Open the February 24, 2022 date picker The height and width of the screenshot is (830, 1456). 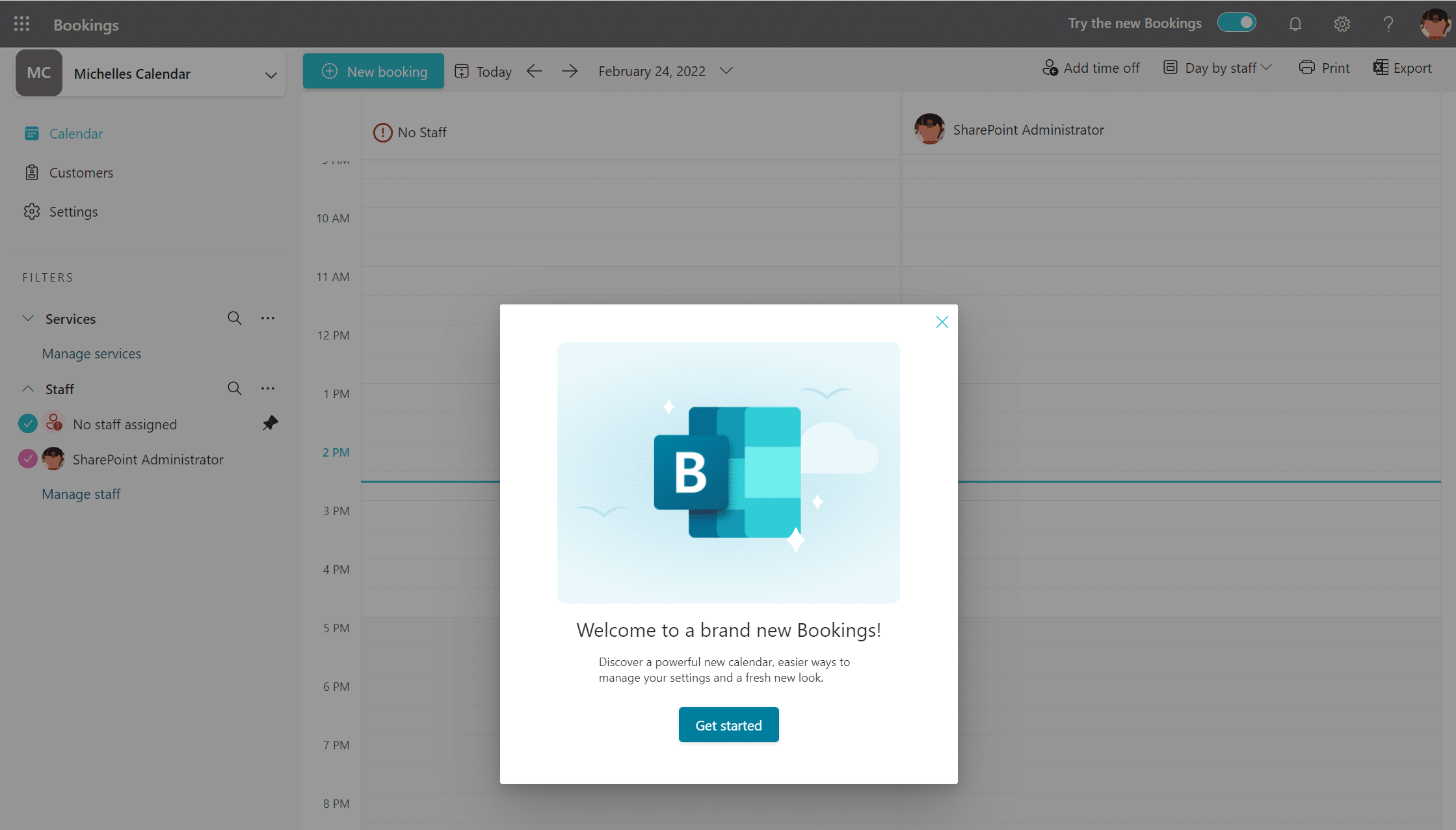[665, 71]
